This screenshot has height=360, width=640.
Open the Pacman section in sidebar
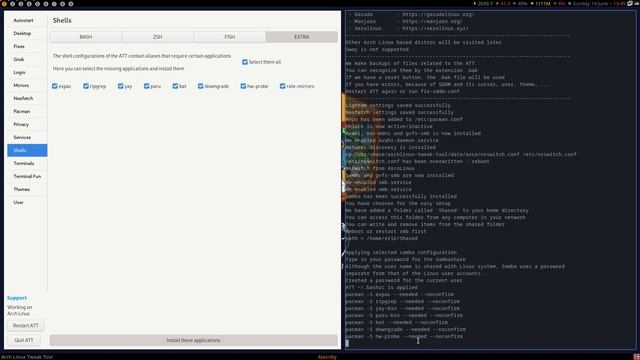coord(27,111)
